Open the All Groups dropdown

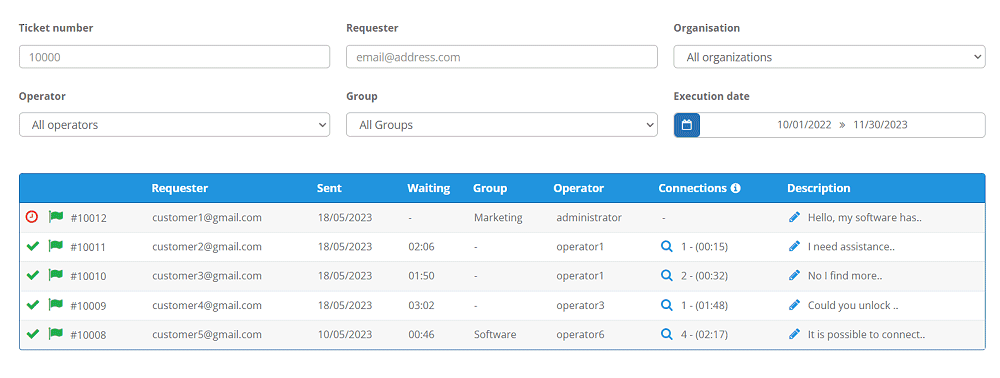502,125
